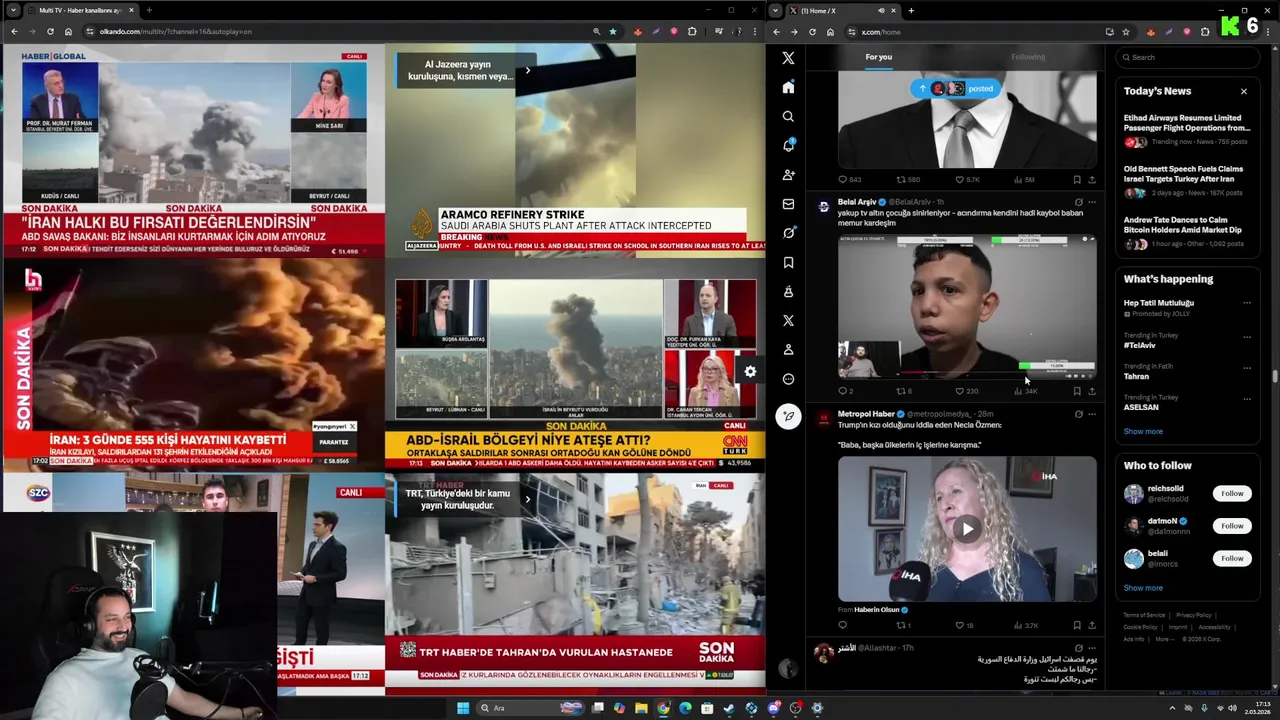Viewport: 1280px width, 720px height.
Task: Like the top post with 5.7K likes
Action: [959, 180]
